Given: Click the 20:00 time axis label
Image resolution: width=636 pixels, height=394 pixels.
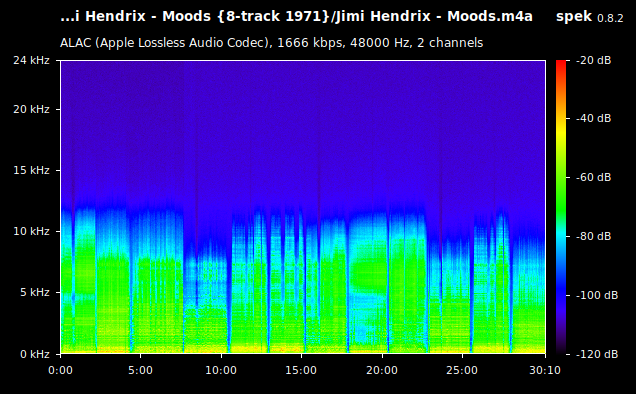Looking at the screenshot, I should pos(382,370).
